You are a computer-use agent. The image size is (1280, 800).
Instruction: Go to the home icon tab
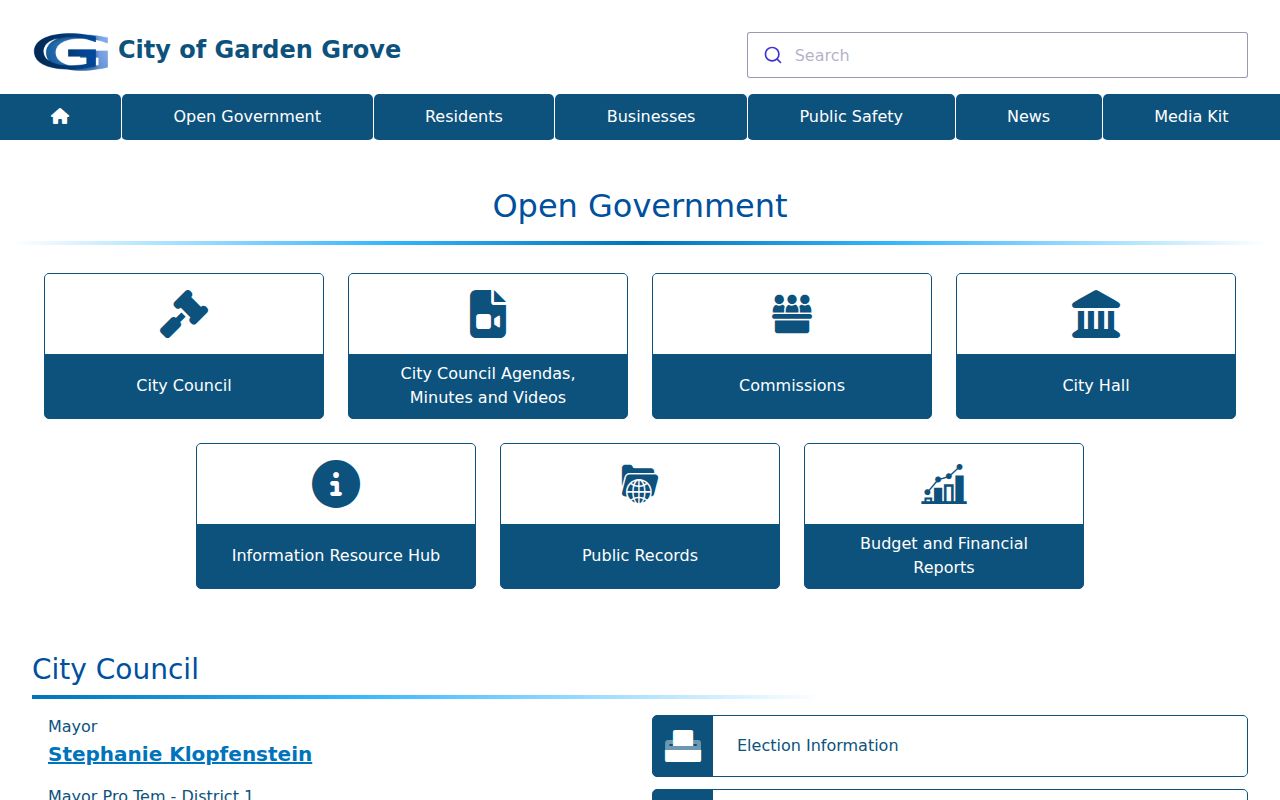point(60,117)
